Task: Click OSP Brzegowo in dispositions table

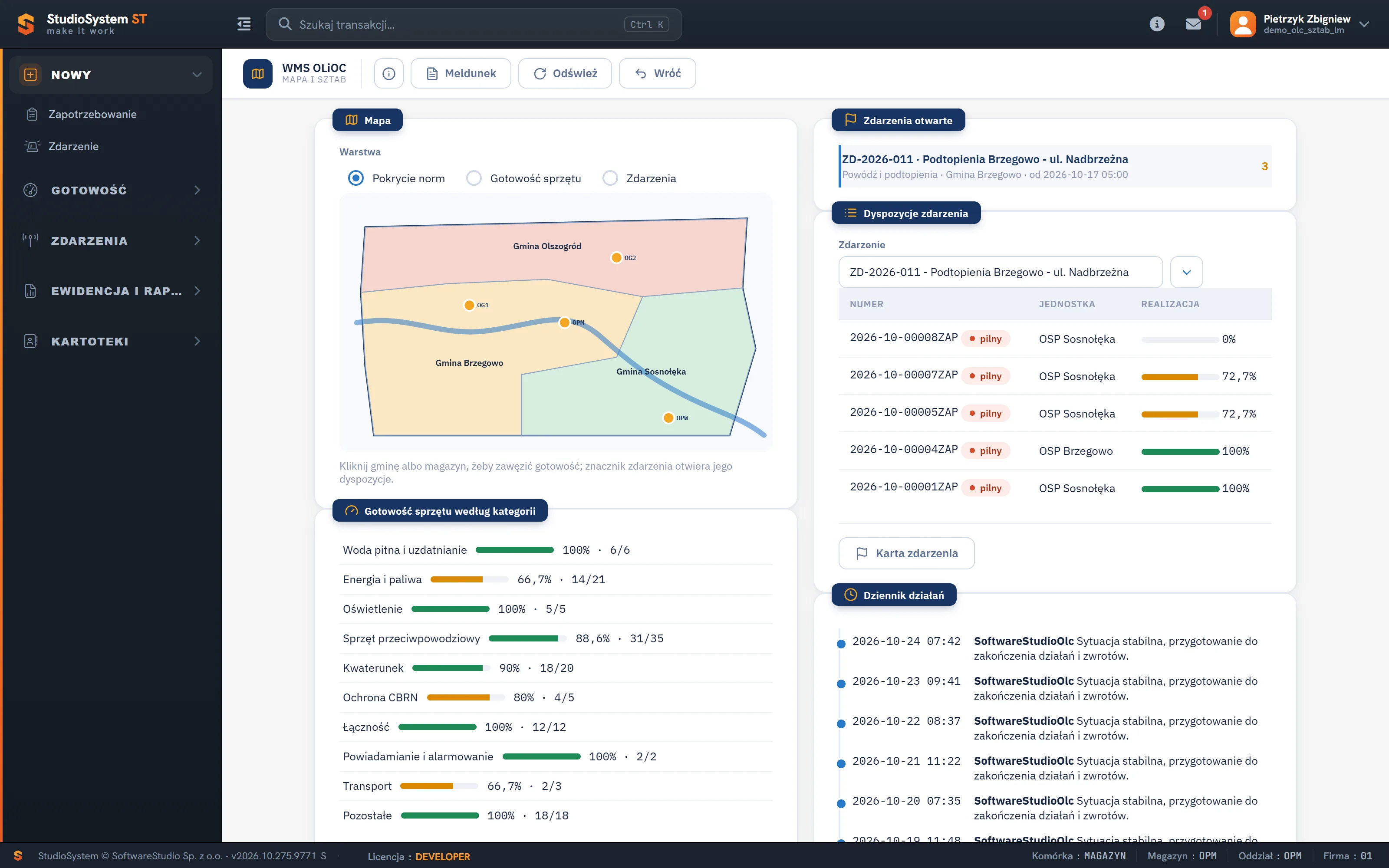Action: (x=1076, y=451)
